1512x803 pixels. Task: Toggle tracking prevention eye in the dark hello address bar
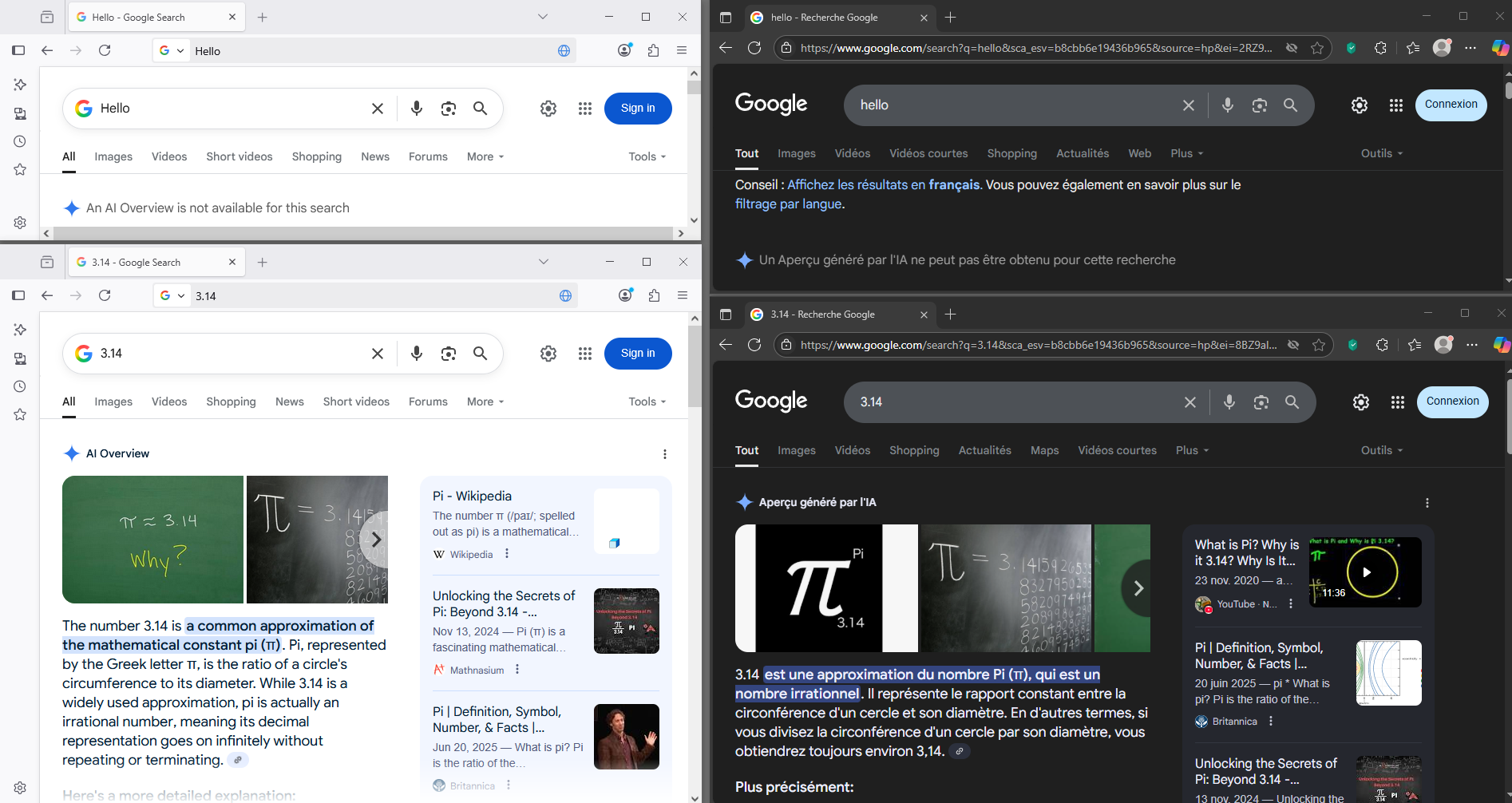[x=1291, y=48]
